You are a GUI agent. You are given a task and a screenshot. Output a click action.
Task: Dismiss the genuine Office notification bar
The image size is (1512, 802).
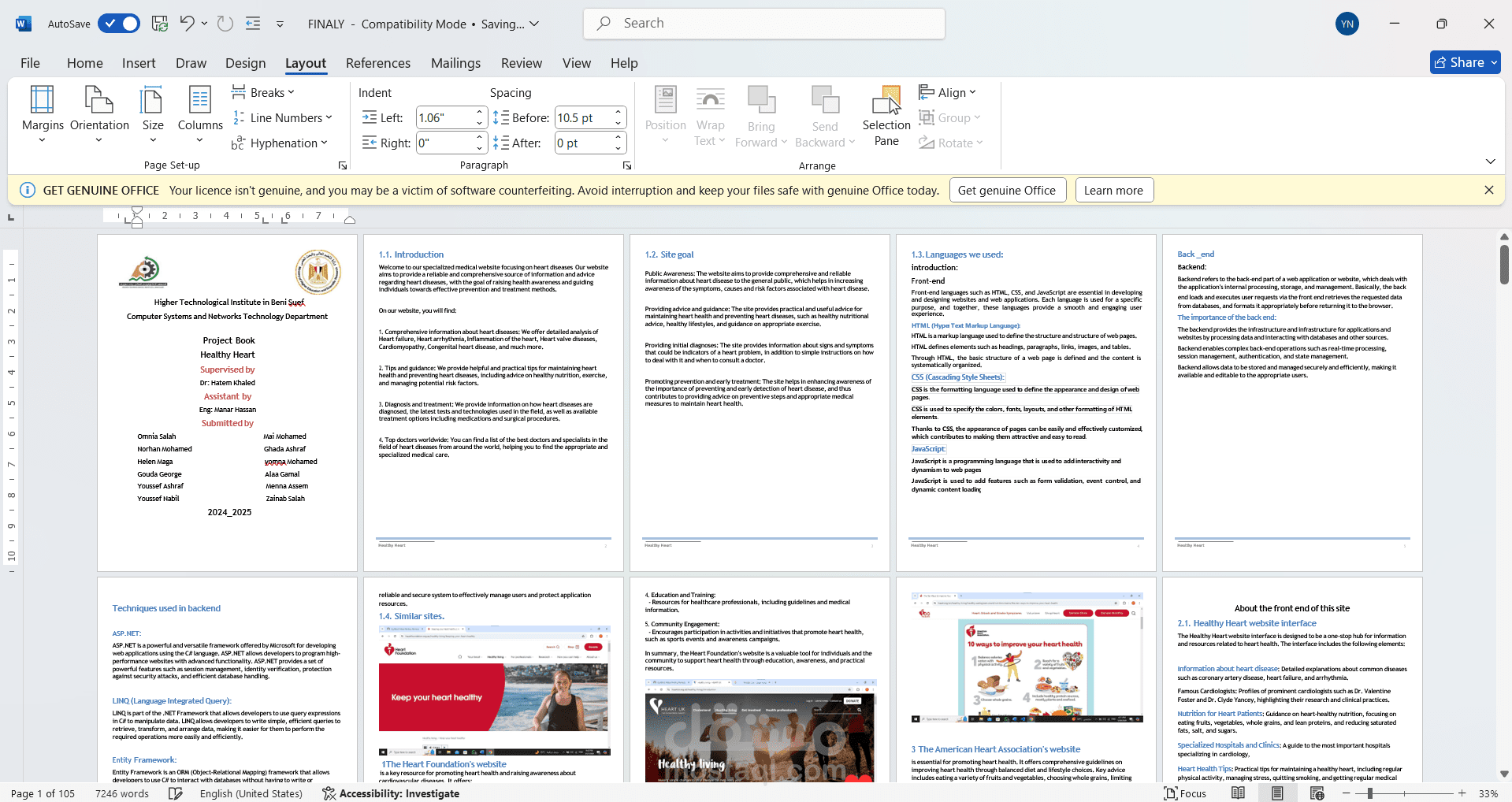pos(1489,190)
